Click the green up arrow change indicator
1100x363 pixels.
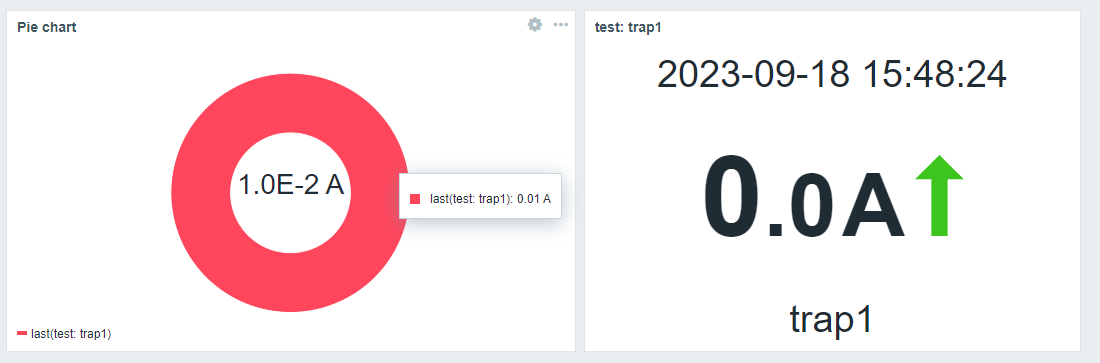939,196
